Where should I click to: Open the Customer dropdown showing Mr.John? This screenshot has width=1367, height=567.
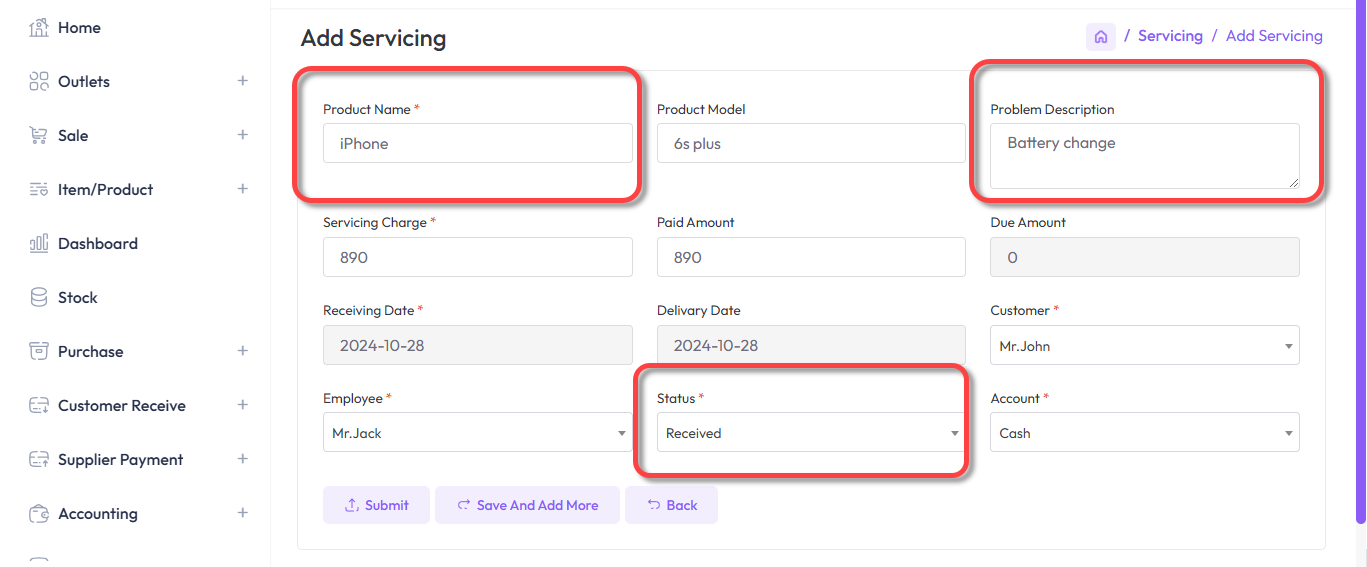point(1144,346)
